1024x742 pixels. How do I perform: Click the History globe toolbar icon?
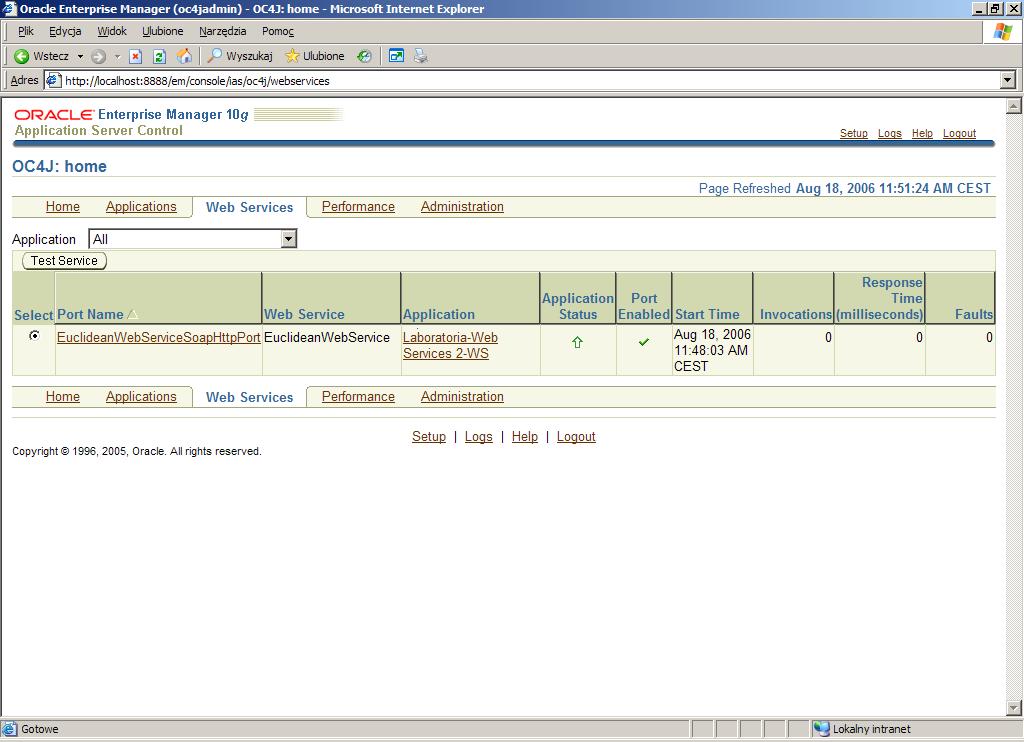[364, 56]
